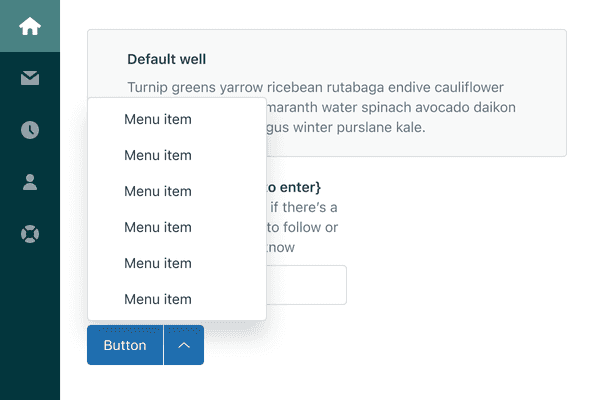Choose the second Menu item
The width and height of the screenshot is (600, 400).
pyautogui.click(x=158, y=156)
